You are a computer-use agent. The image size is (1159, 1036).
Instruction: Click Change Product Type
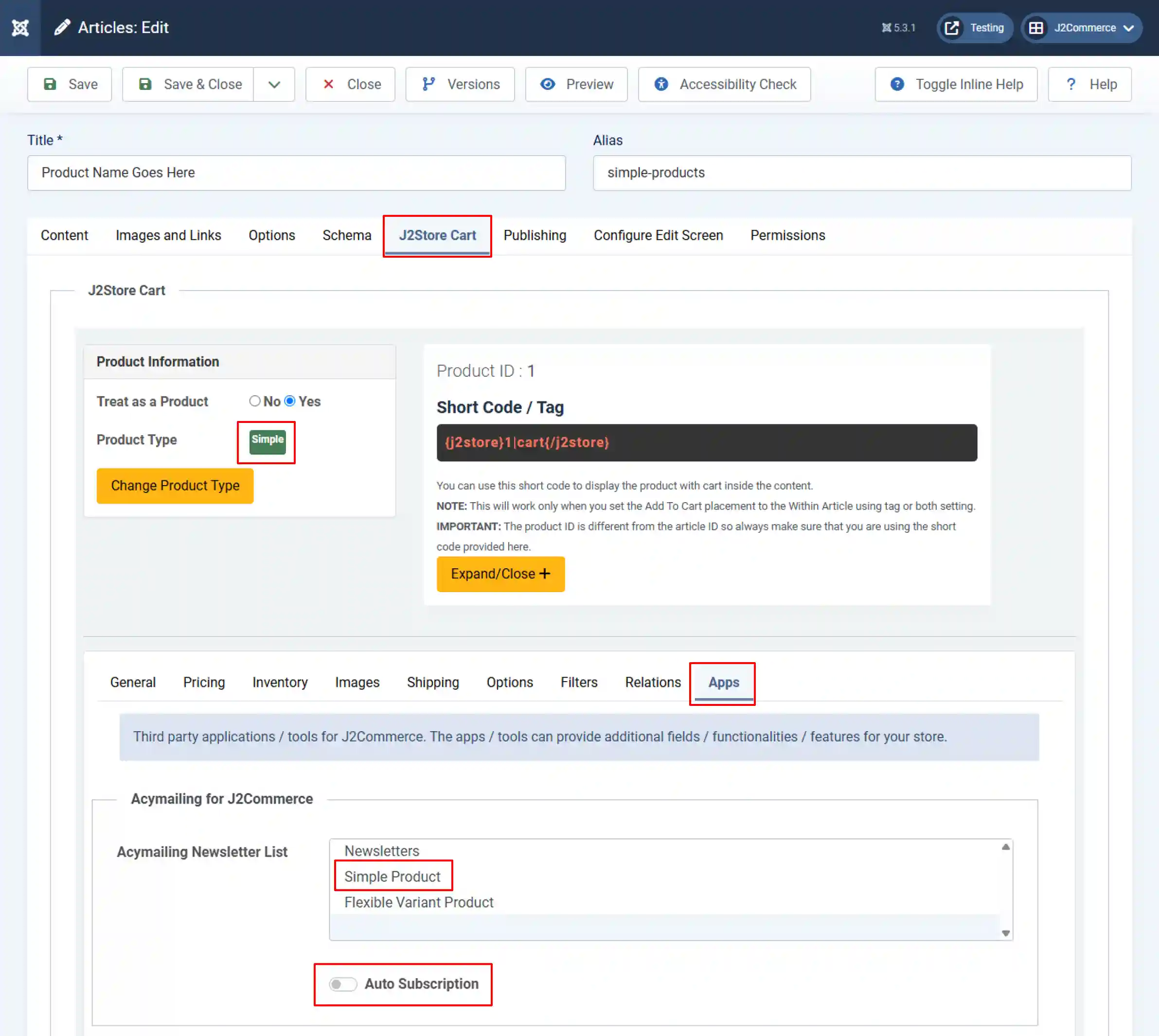[175, 486]
